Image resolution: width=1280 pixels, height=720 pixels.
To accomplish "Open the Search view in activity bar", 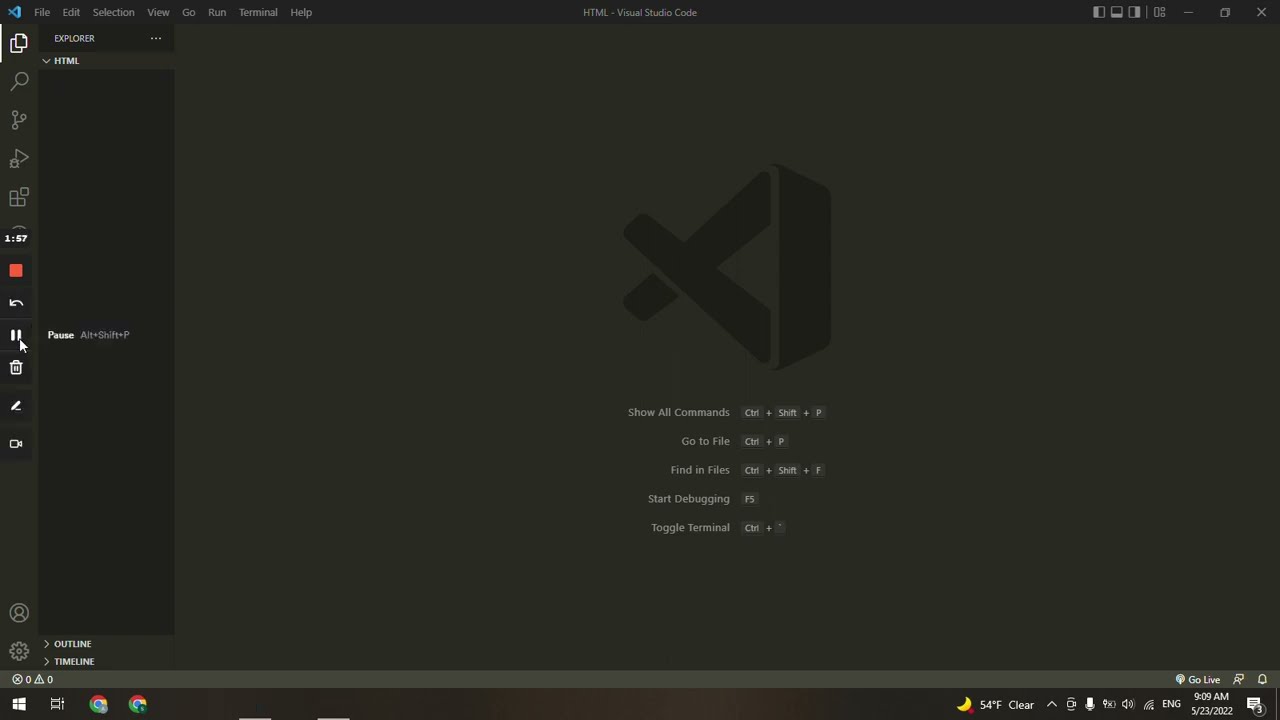I will click(x=19, y=81).
